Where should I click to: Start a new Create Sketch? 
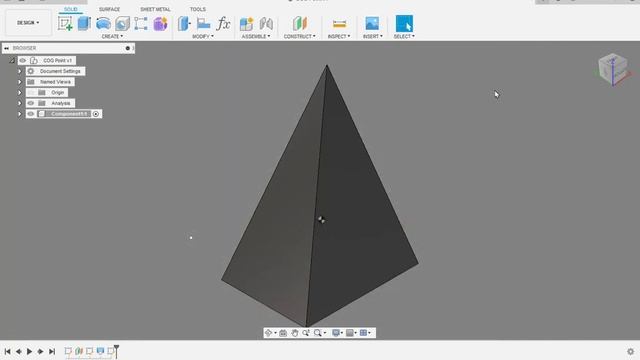coord(65,23)
